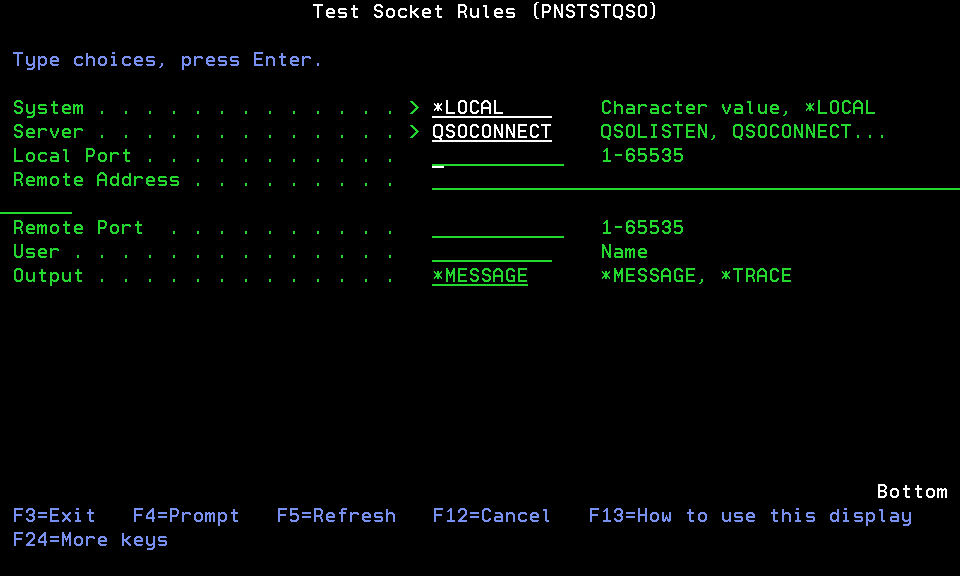Hit F5=Refresh at the bottom
The height and width of the screenshot is (576, 960).
pos(336,516)
